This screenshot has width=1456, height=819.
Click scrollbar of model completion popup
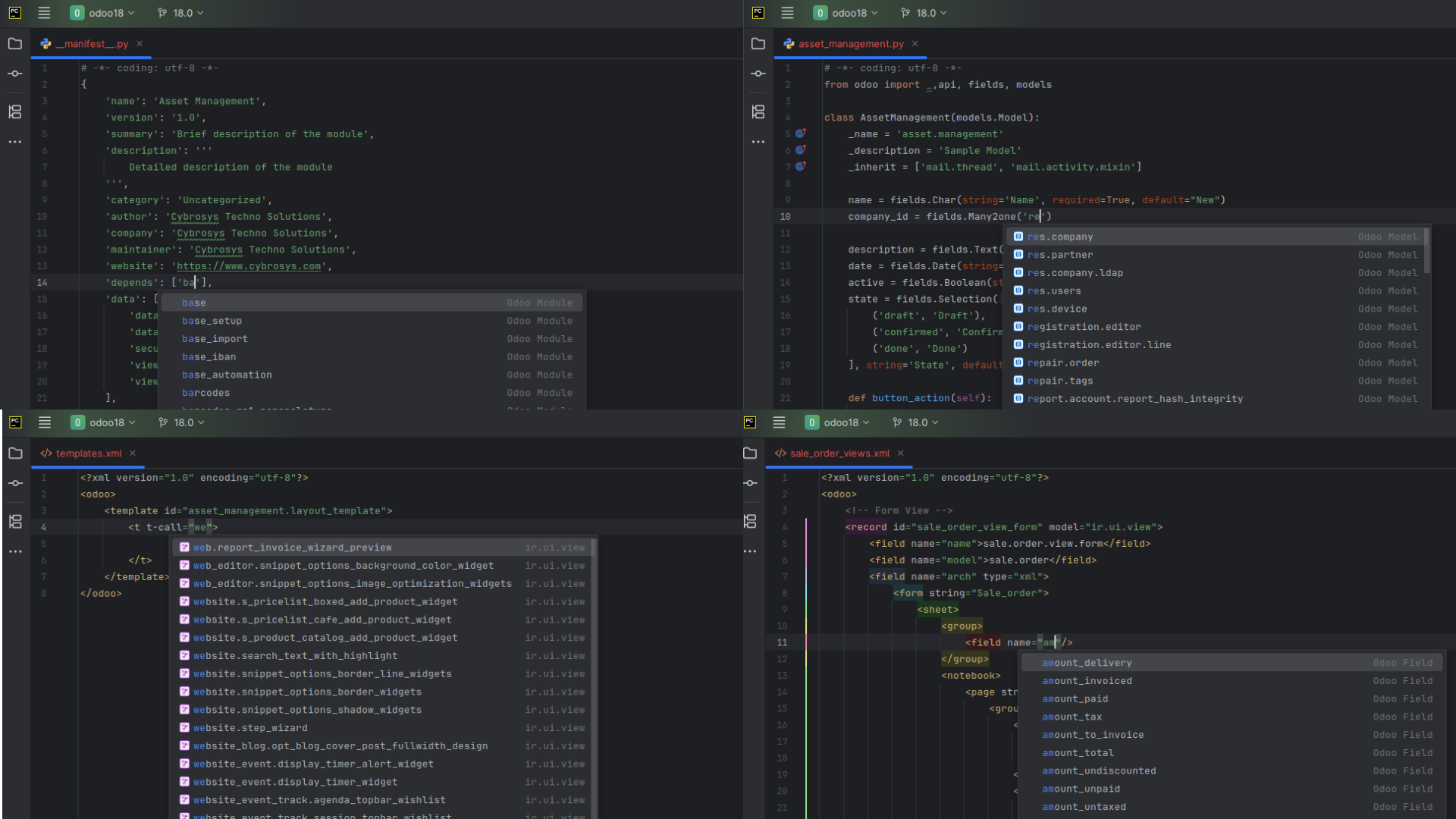pyautogui.click(x=1427, y=251)
